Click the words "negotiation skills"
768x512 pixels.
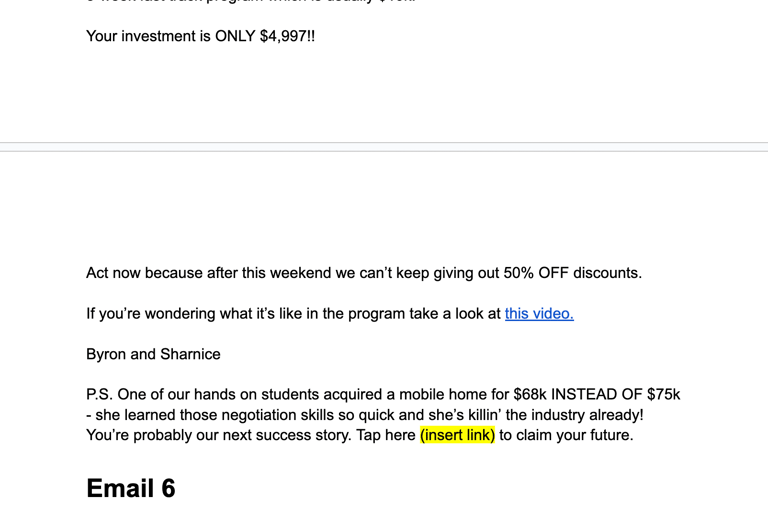coord(223,415)
